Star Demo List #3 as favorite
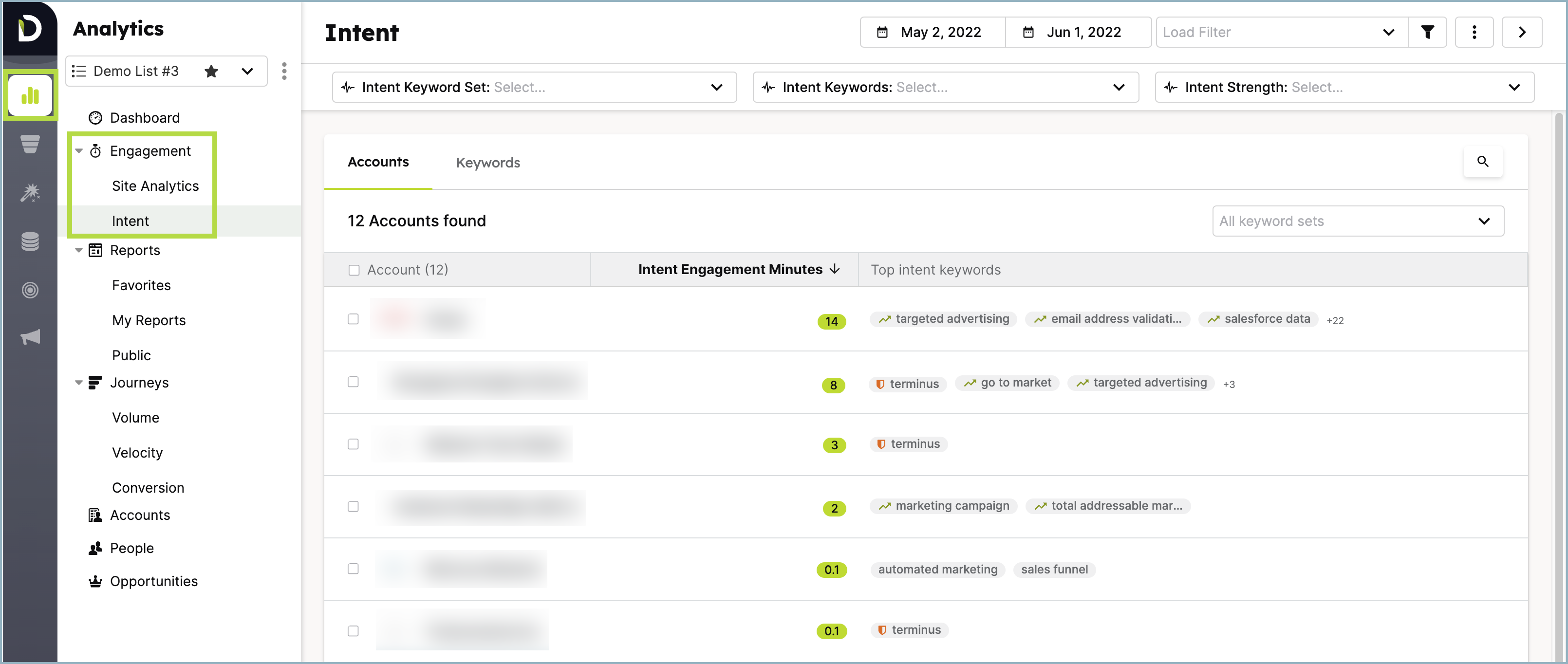1568x664 pixels. click(x=211, y=71)
